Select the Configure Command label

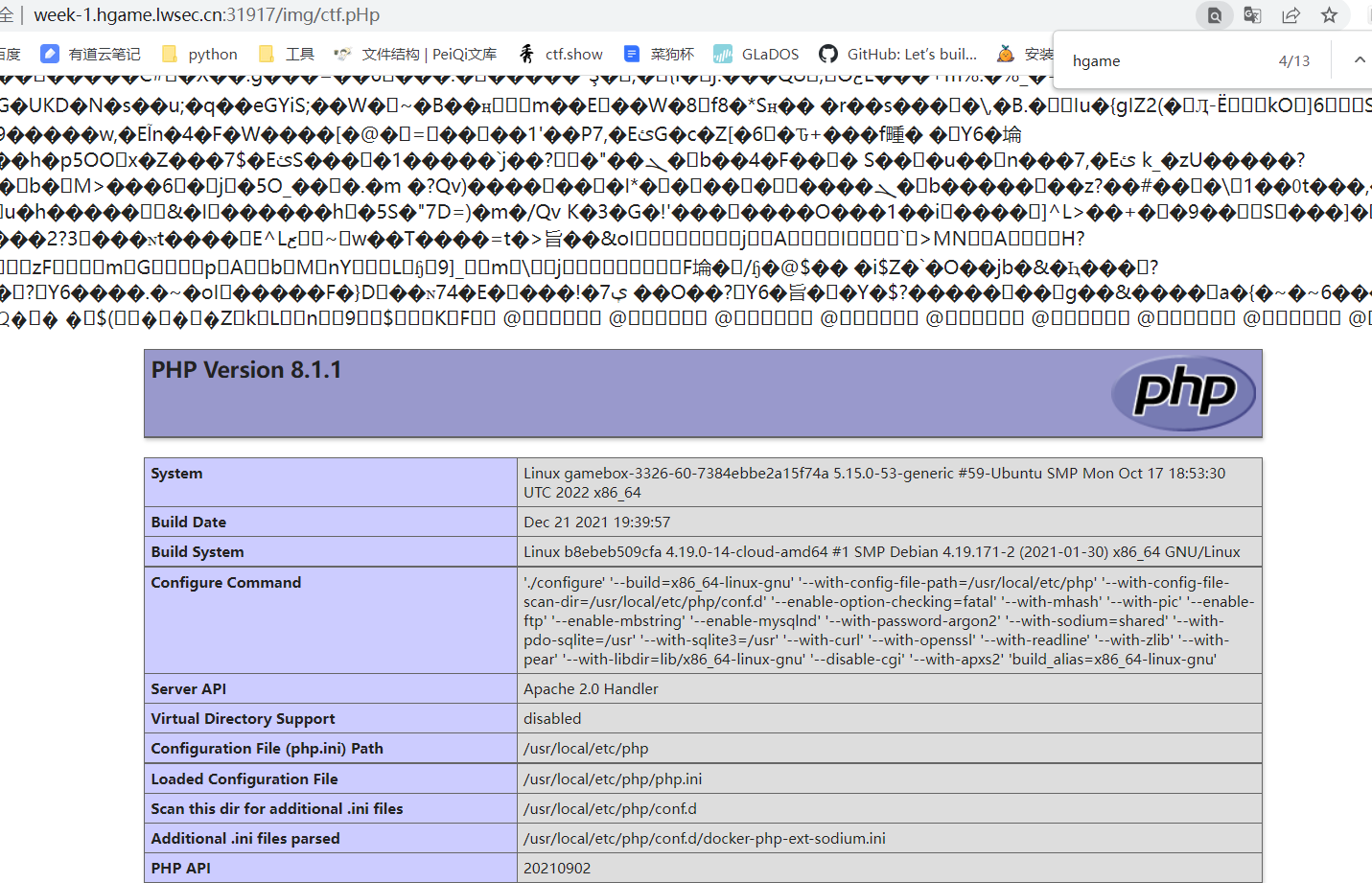point(226,583)
